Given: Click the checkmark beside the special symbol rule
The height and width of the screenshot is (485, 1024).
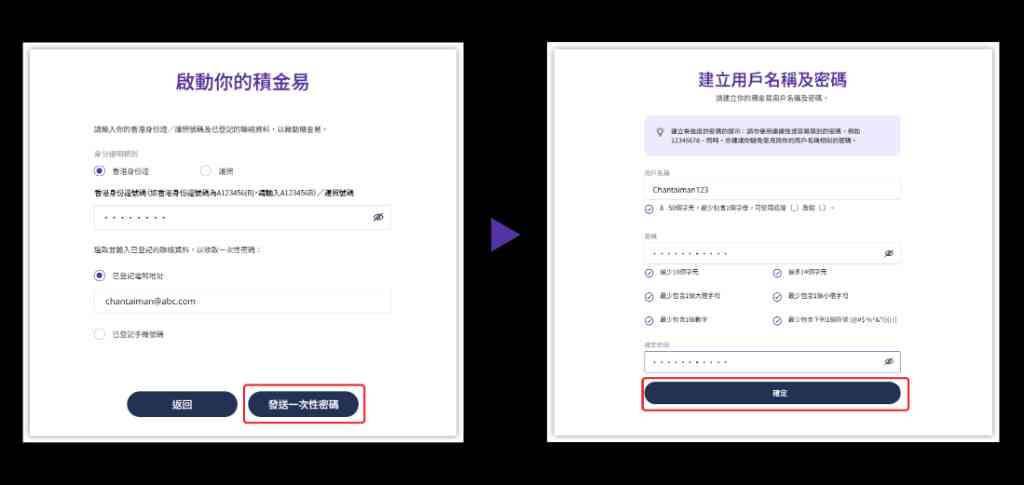Looking at the screenshot, I should (x=777, y=320).
